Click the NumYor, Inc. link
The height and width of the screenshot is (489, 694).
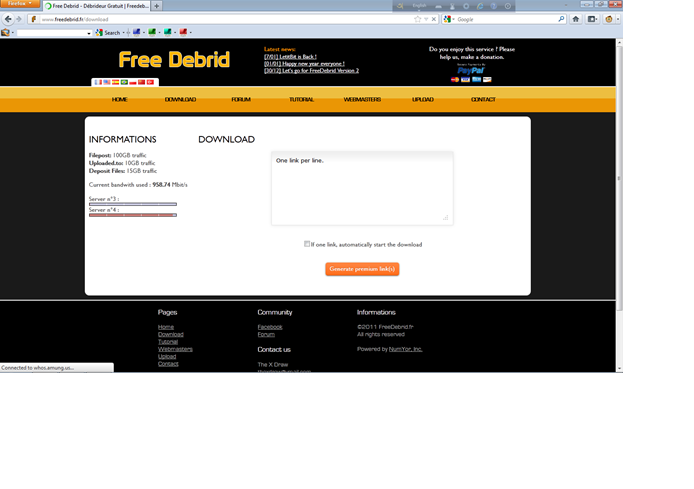[405, 349]
